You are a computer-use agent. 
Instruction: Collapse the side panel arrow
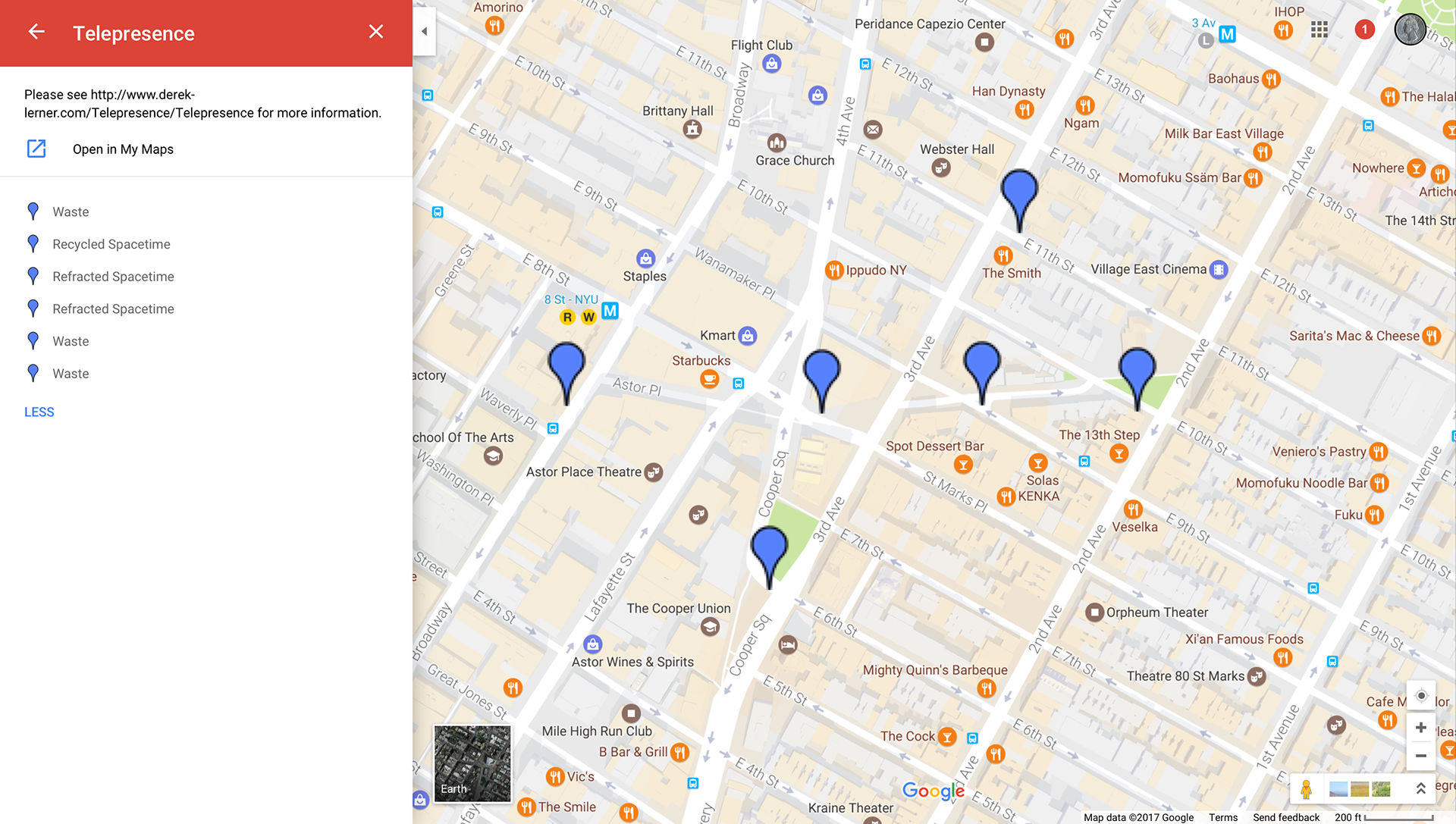tap(425, 31)
